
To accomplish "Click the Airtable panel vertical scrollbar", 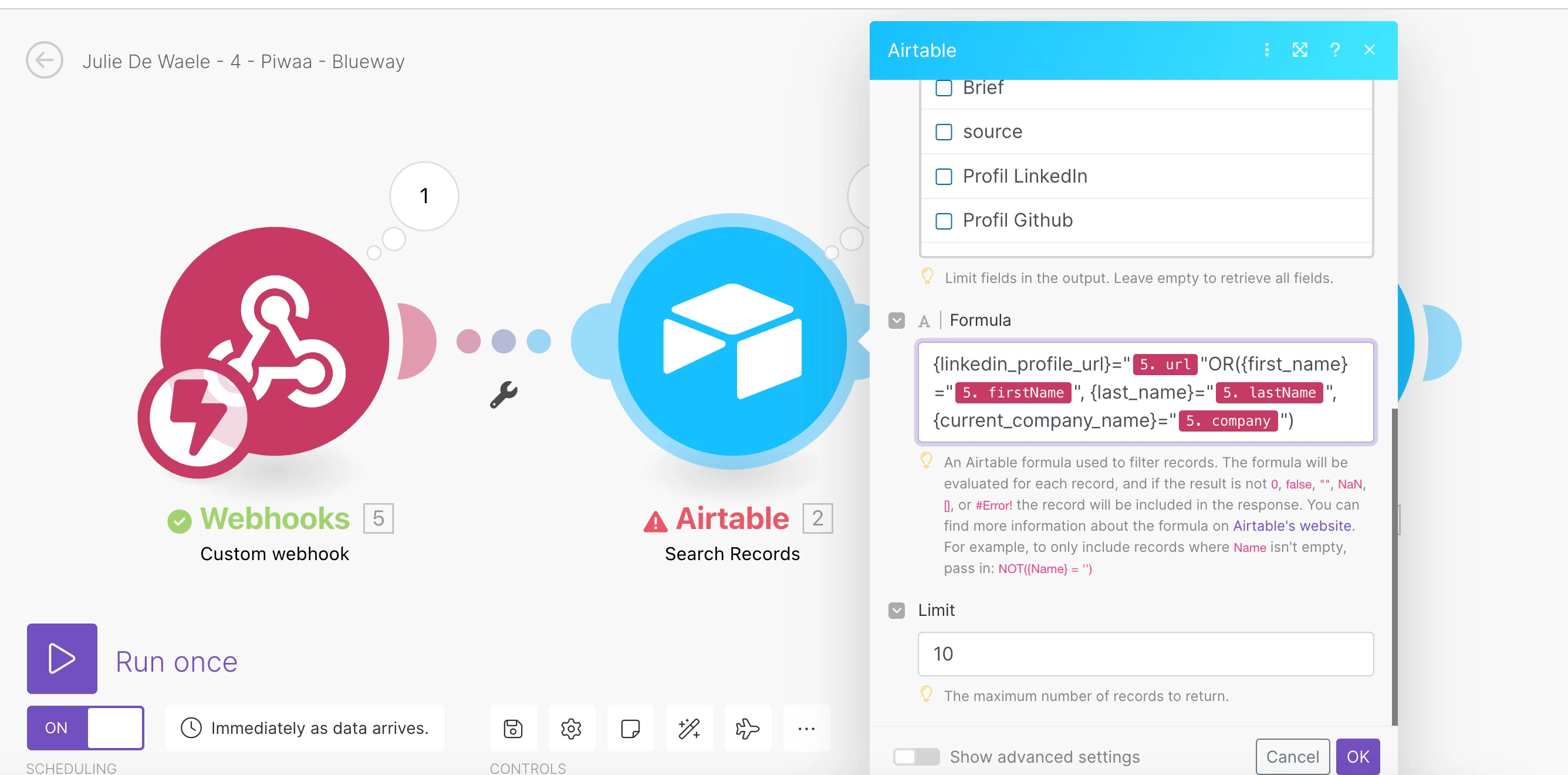I will tap(1394, 566).
